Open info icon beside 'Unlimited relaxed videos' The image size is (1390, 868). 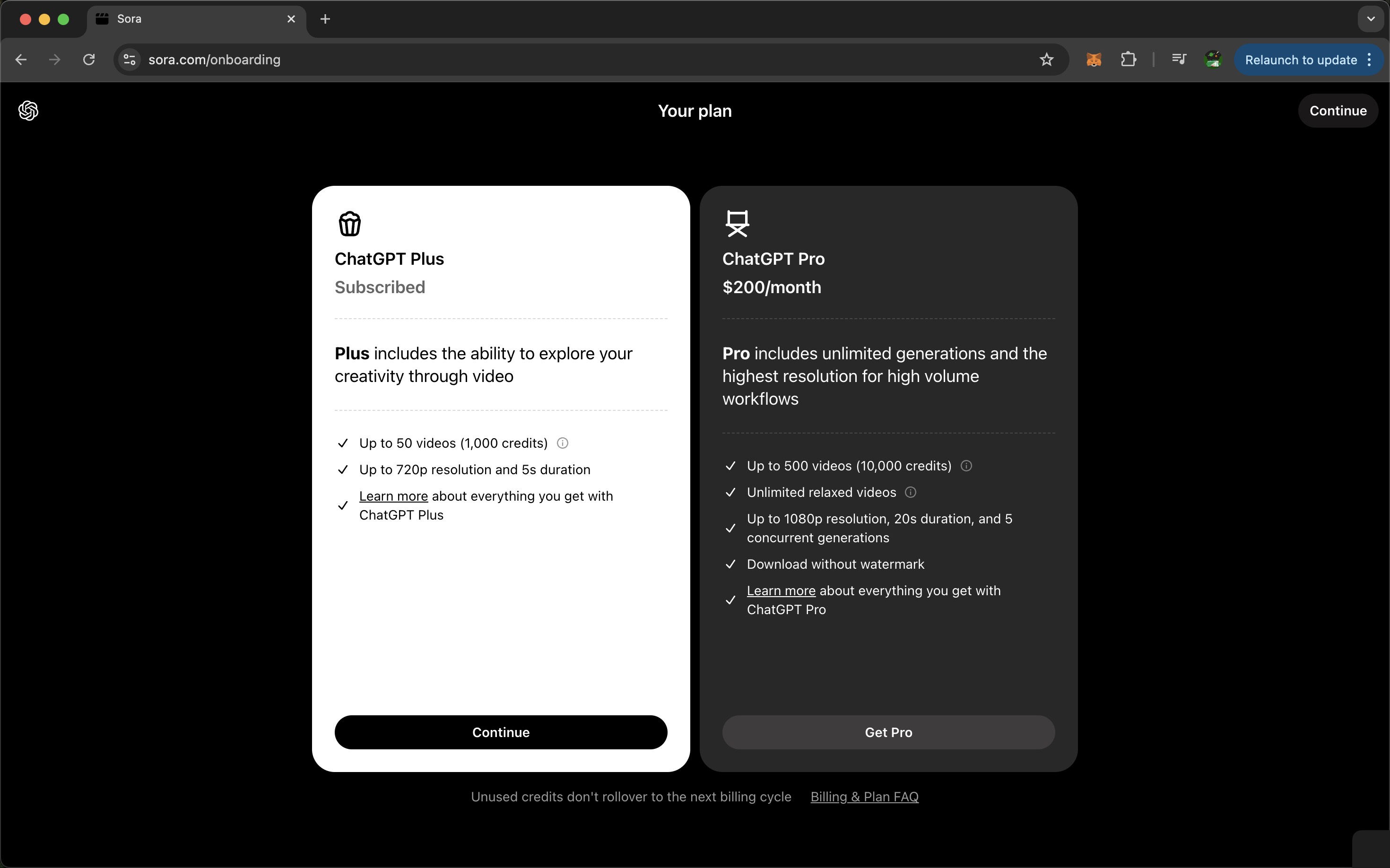pos(911,493)
